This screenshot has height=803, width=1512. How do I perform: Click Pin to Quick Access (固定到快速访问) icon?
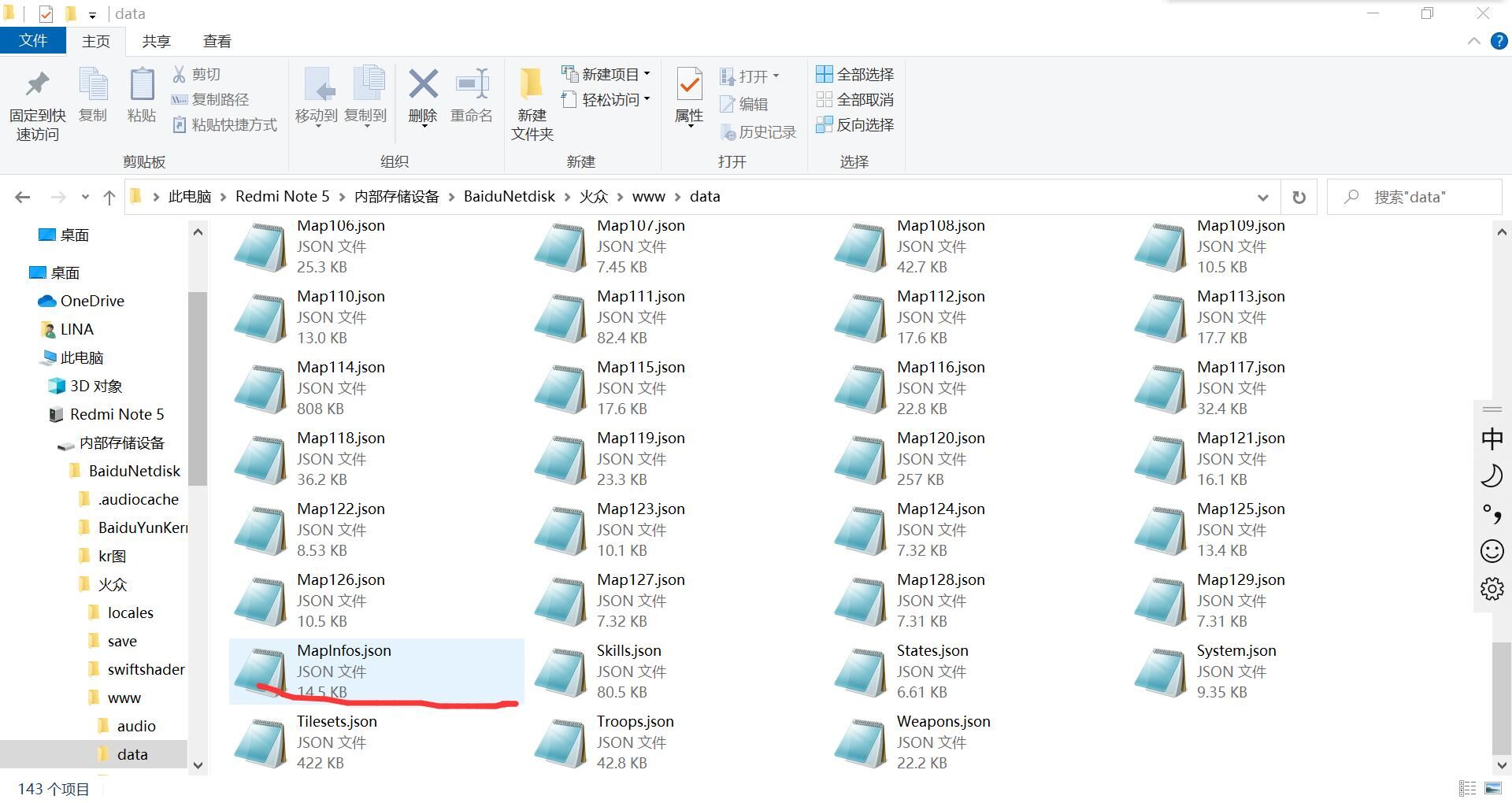click(37, 85)
